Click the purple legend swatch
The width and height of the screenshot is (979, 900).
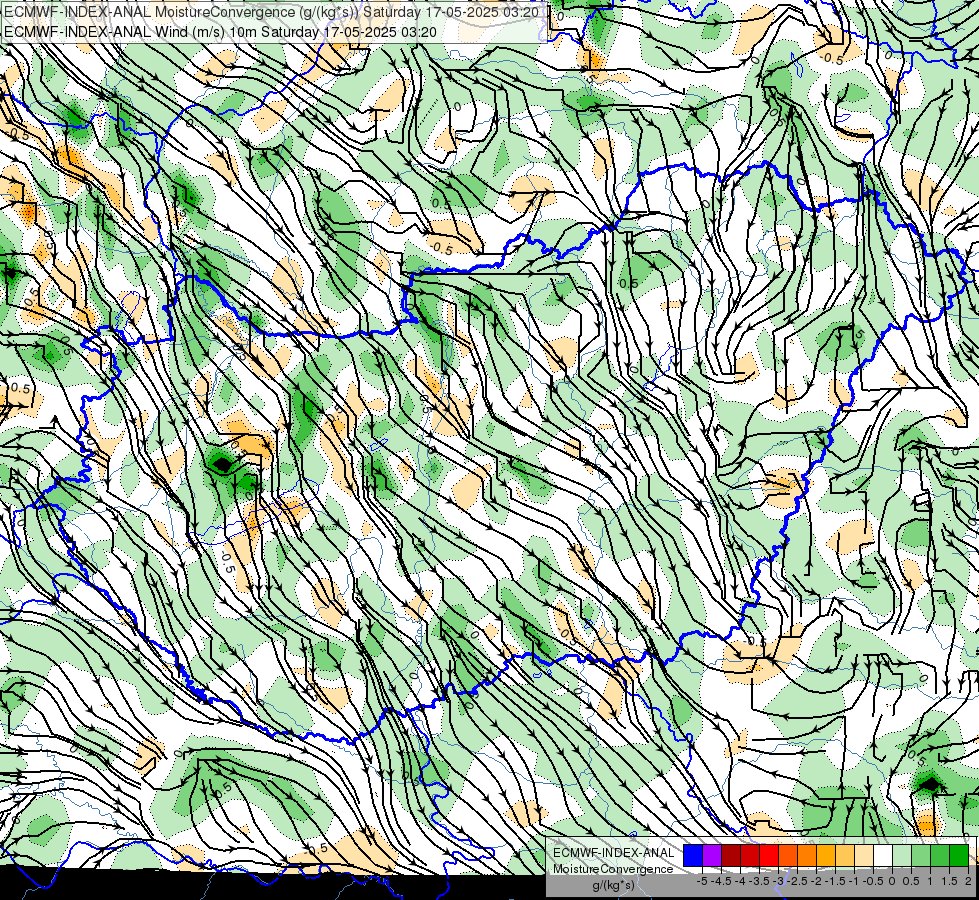point(712,855)
